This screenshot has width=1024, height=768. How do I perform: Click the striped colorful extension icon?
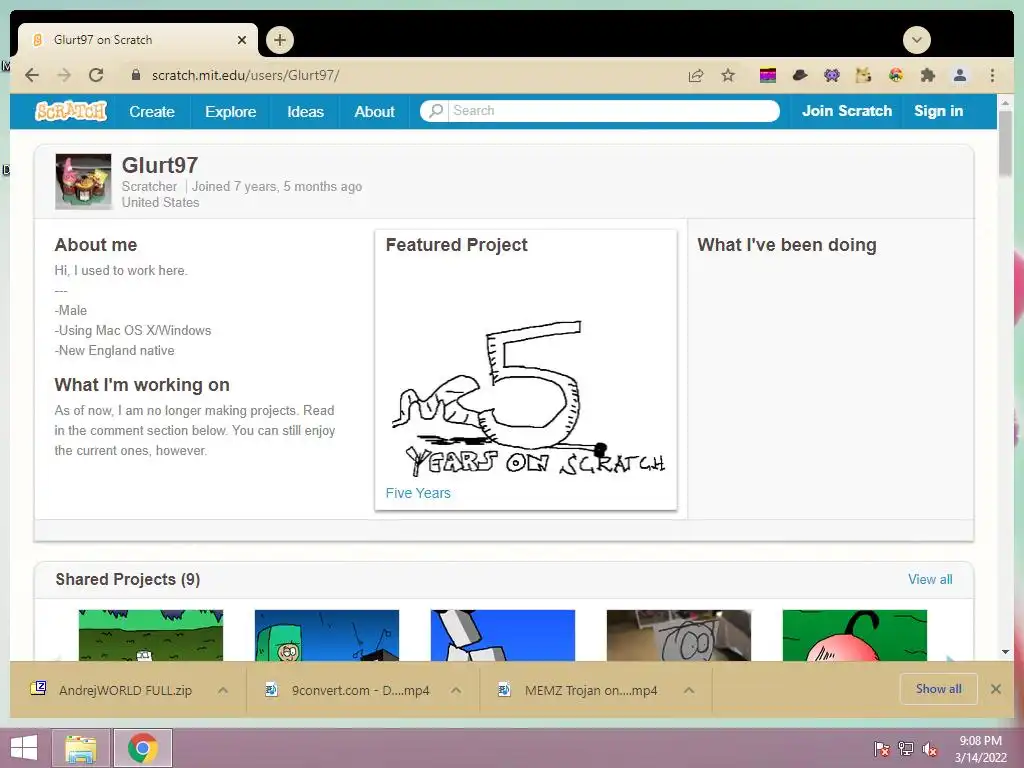click(x=768, y=76)
